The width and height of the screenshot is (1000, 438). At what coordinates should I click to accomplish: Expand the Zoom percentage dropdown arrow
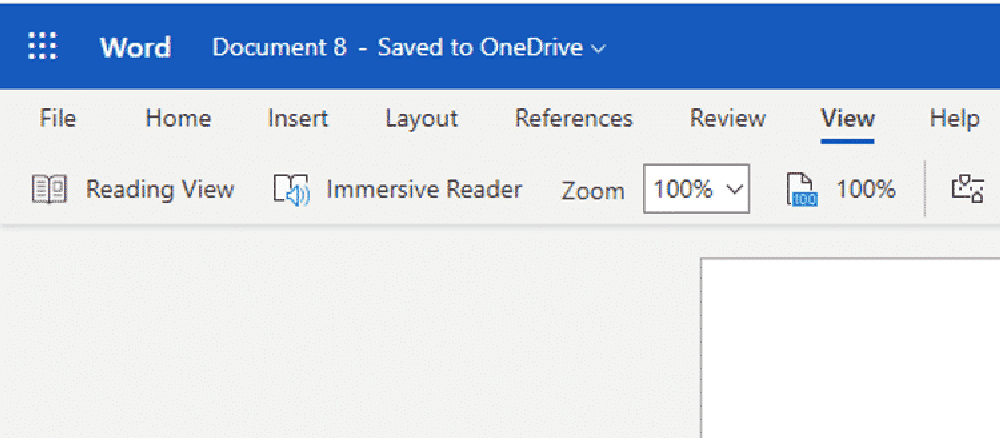point(734,190)
